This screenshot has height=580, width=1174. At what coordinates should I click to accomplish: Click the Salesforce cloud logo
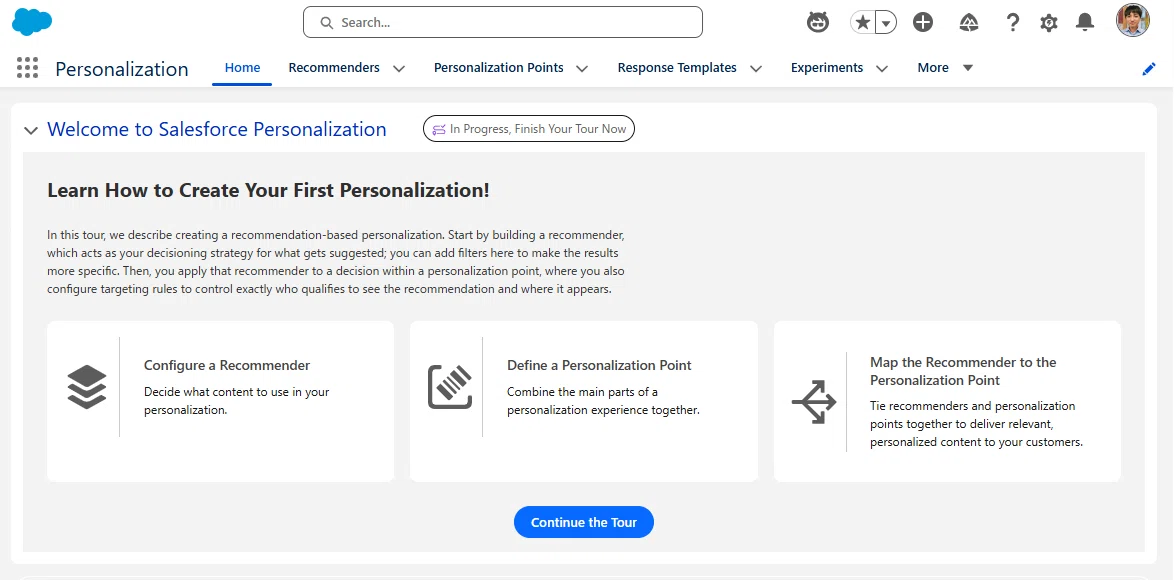point(32,22)
